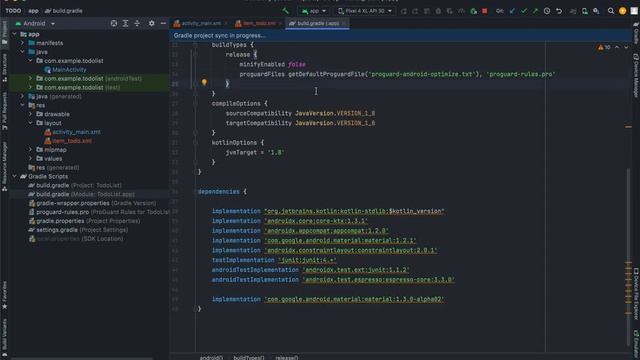Click build.gradle in the navigation breadcrumb
640x360 pixels.
coord(64,11)
